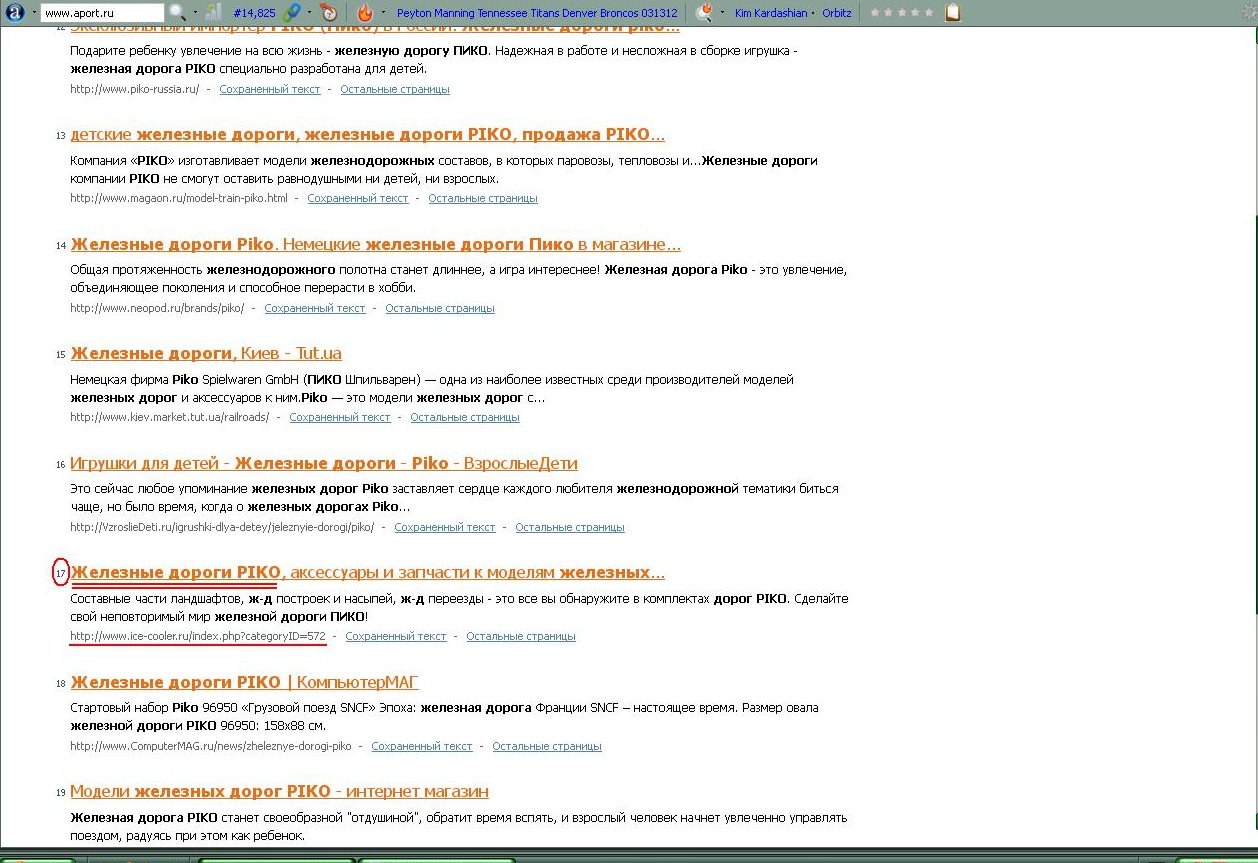
Task: Open Остальные страницы for piko-russia.ru result
Action: click(x=395, y=89)
